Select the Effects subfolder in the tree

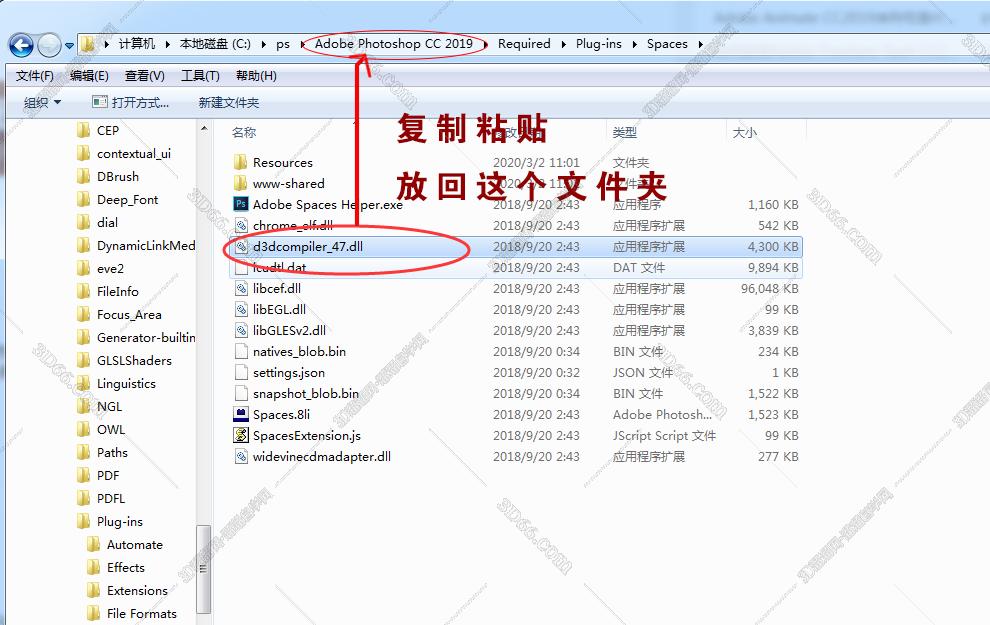tap(116, 567)
